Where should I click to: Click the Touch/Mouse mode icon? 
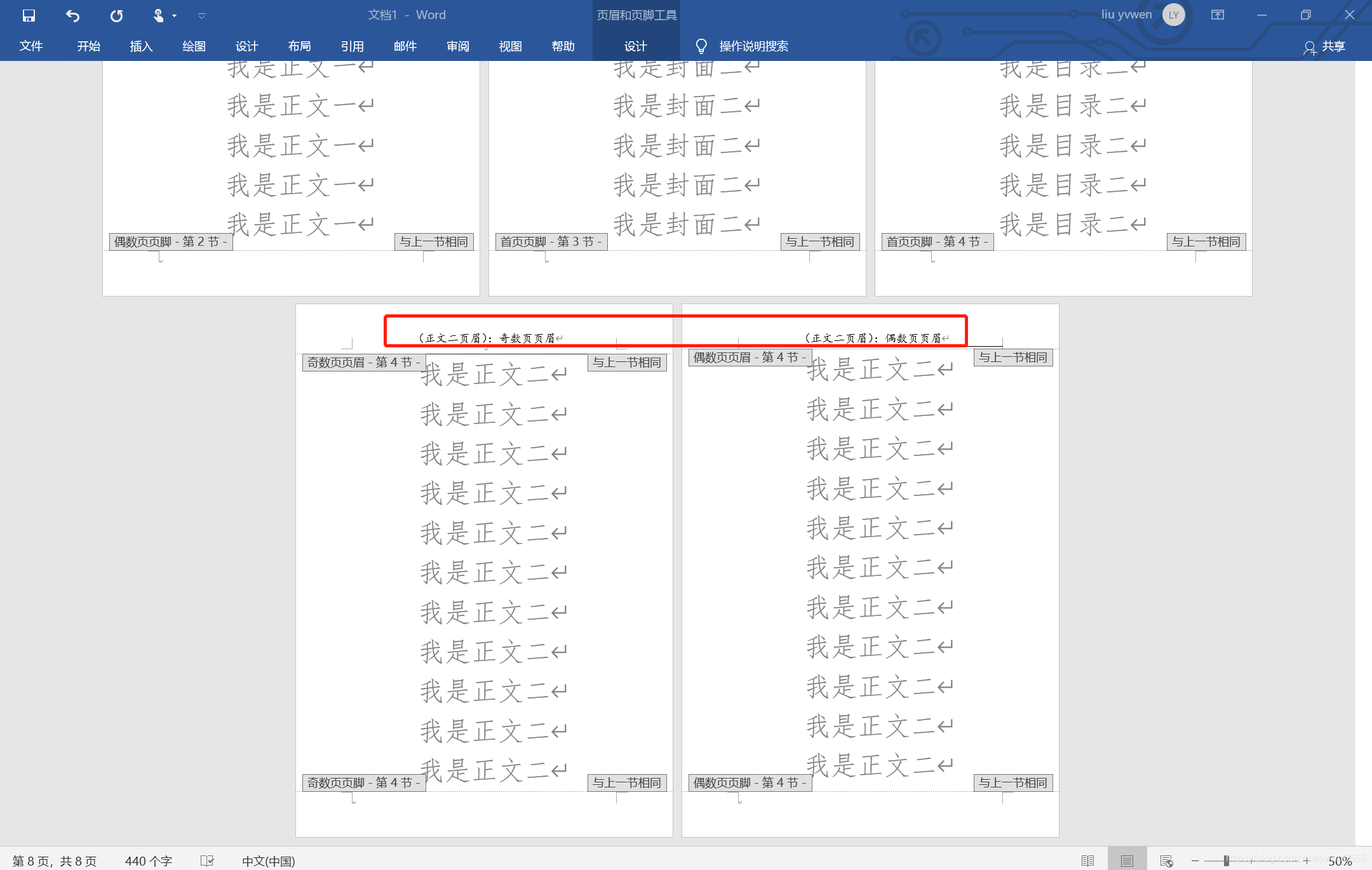(158, 15)
